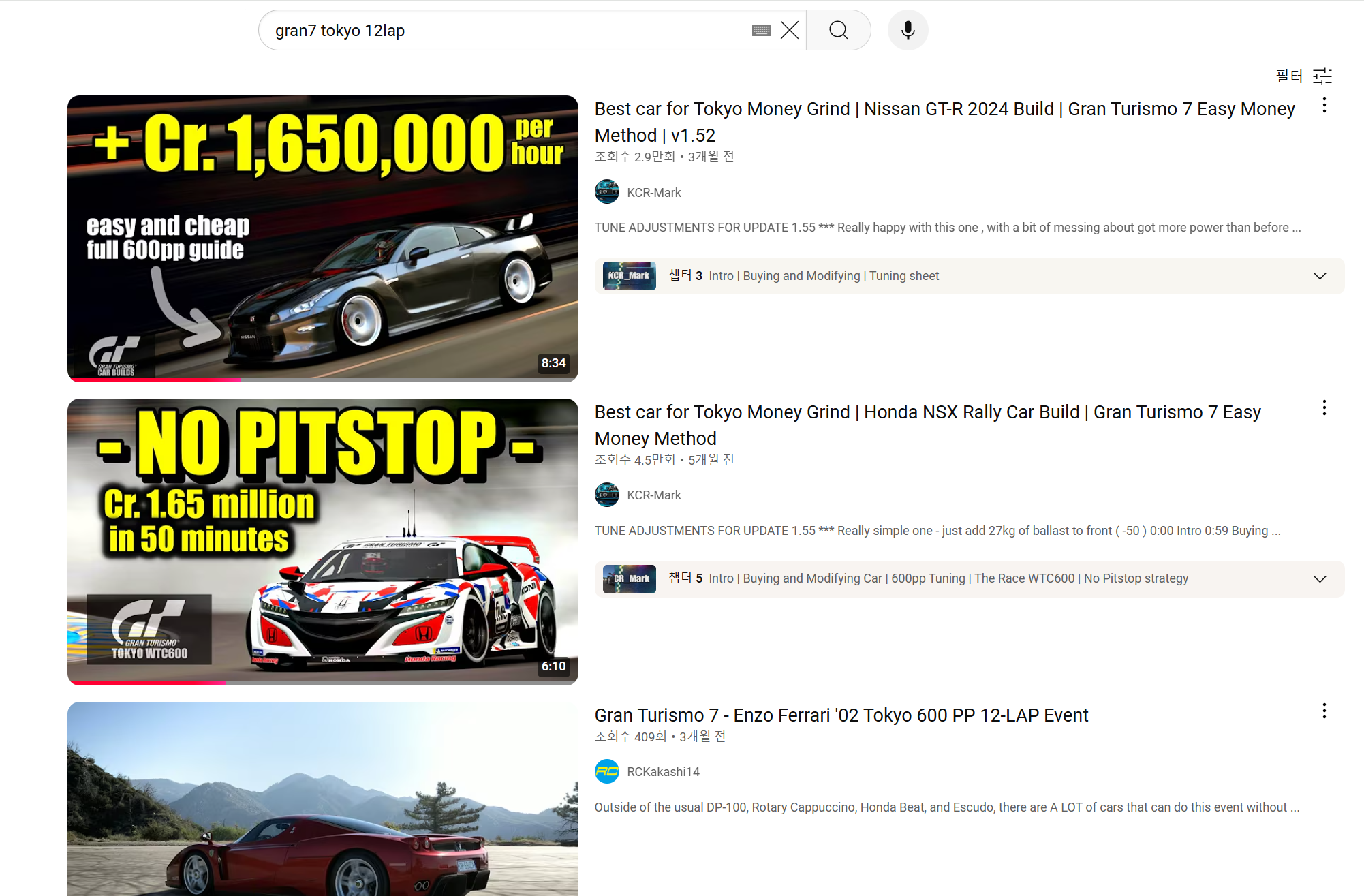The height and width of the screenshot is (896, 1364).
Task: Open the search filter (필터) options
Action: point(1303,76)
